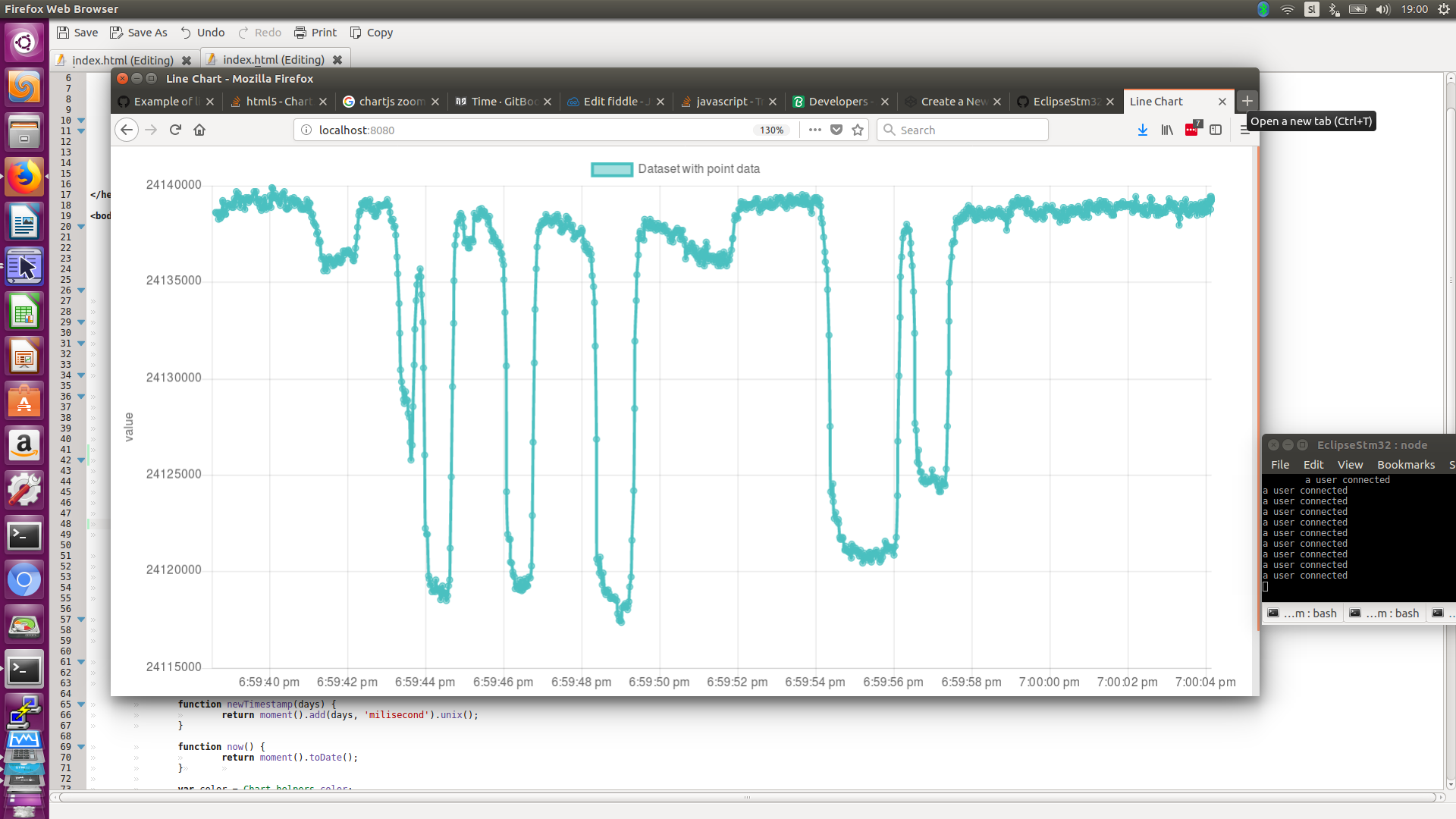Collapse code fold at line 34
The width and height of the screenshot is (1456, 819).
(81, 375)
